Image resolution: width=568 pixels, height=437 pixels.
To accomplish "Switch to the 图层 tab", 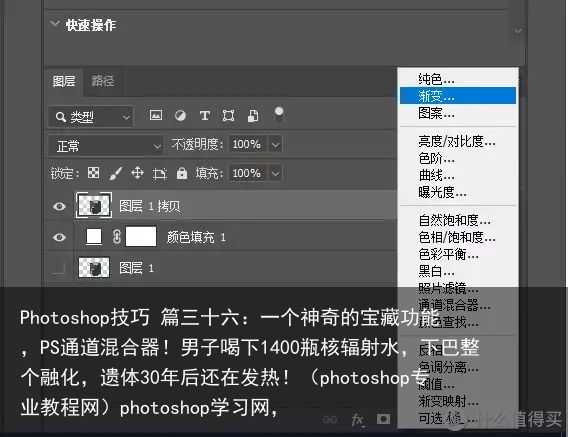I will 64,81.
